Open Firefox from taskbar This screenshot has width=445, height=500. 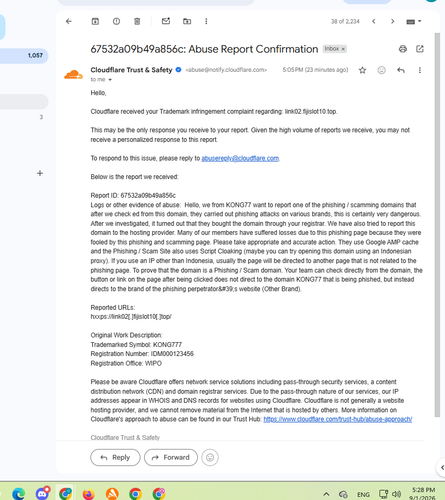point(89,494)
